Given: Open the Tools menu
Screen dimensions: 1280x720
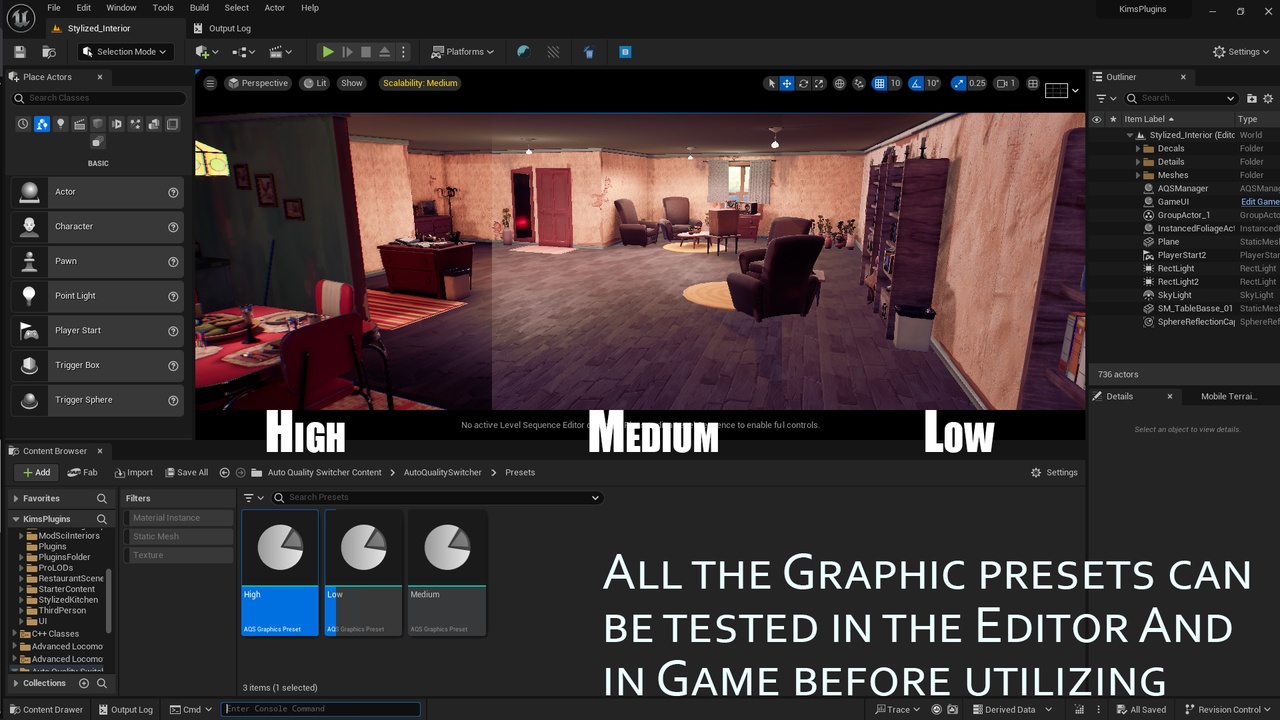Looking at the screenshot, I should pos(163,8).
